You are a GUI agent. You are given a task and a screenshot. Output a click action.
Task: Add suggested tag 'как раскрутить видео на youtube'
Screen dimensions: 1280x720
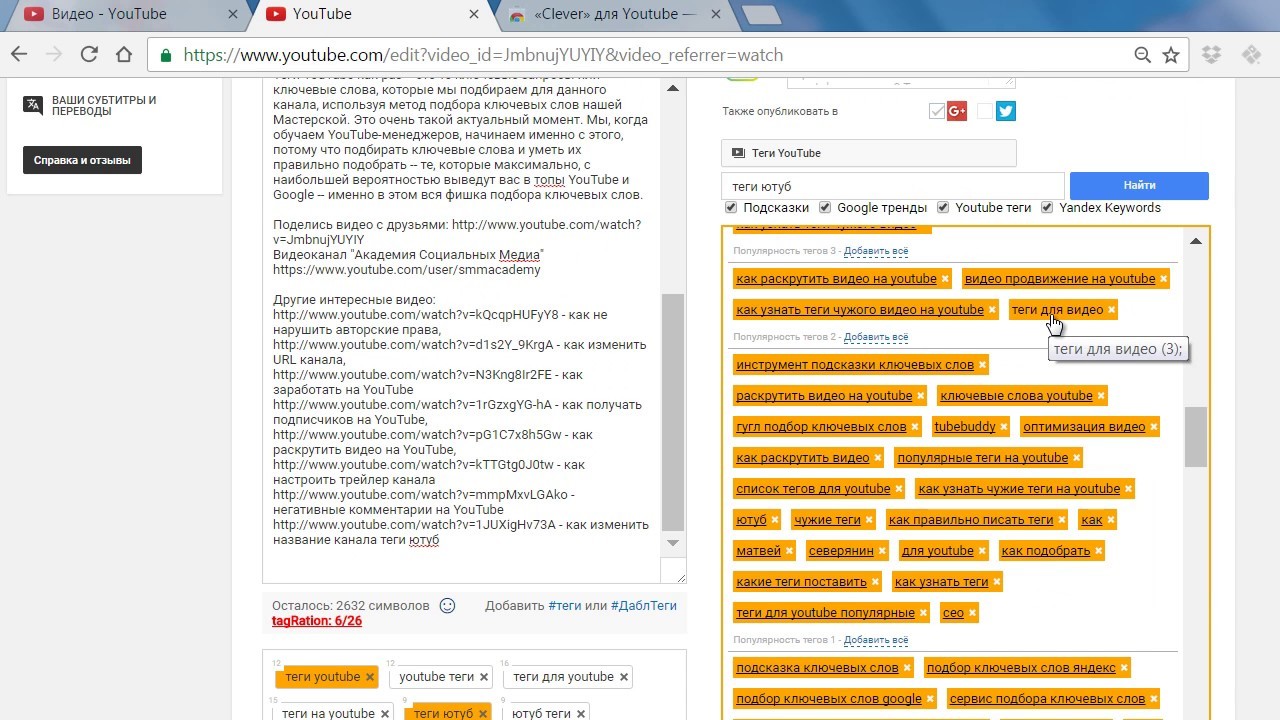pyautogui.click(x=836, y=279)
